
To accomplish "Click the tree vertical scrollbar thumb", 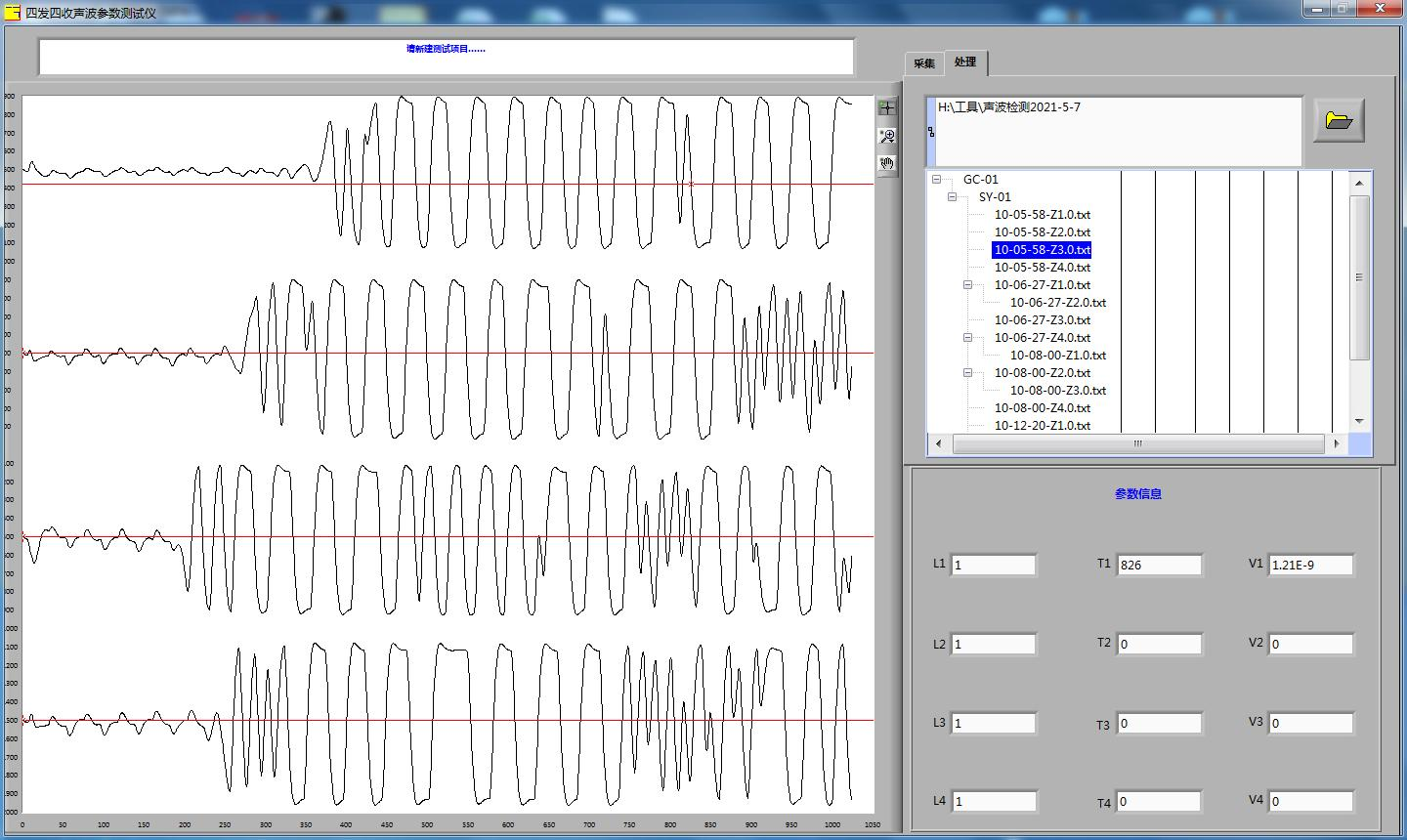I will (1359, 277).
